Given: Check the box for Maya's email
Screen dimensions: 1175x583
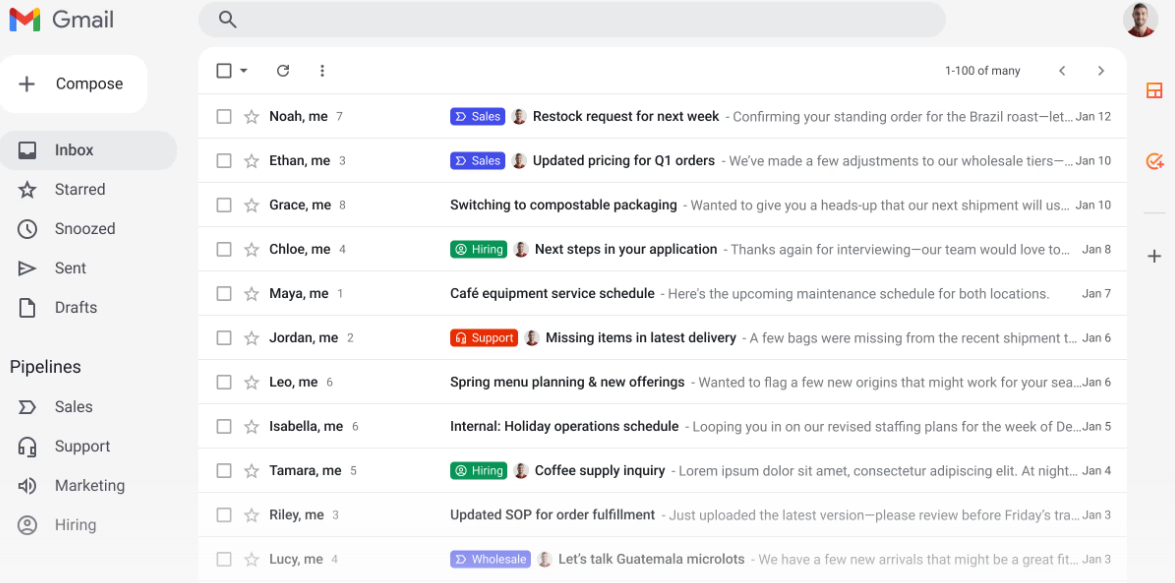Looking at the screenshot, I should (224, 293).
